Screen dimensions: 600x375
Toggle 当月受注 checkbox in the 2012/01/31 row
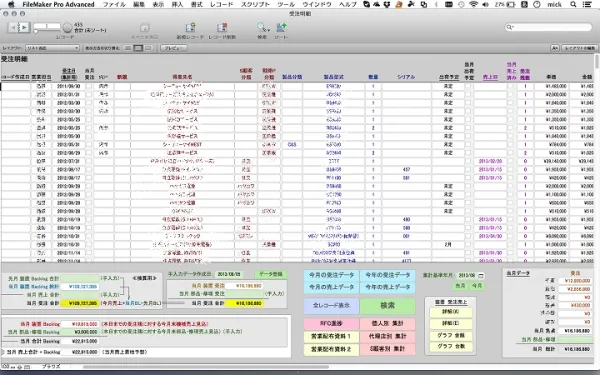click(89, 95)
